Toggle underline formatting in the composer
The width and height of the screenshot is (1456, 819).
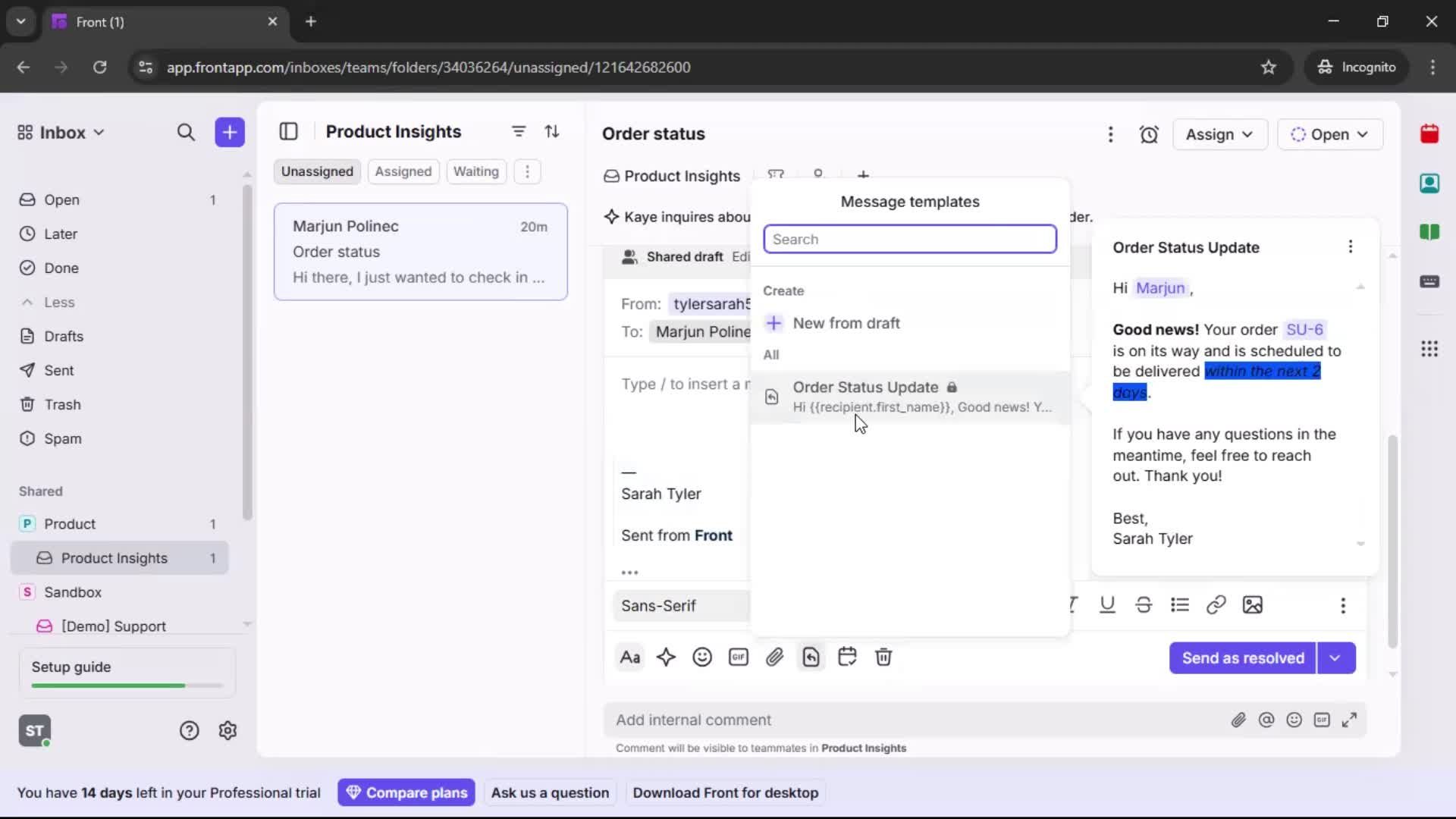click(x=1107, y=604)
